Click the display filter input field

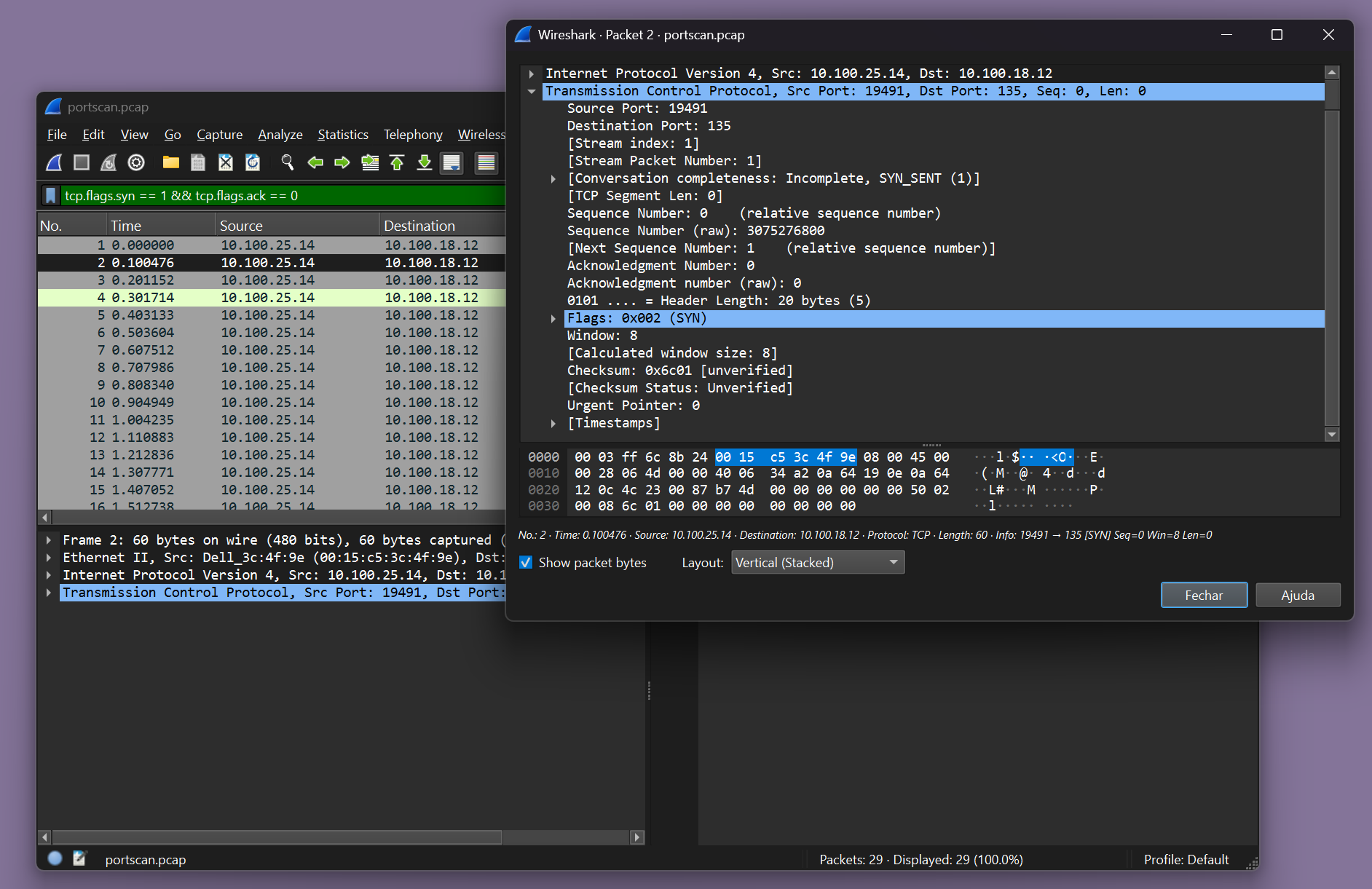(x=283, y=196)
